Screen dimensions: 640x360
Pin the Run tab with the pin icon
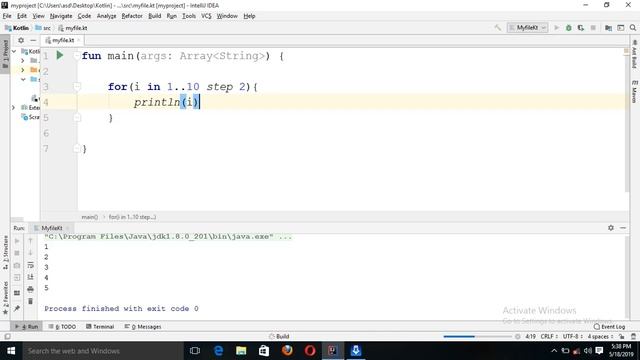pos(17,308)
